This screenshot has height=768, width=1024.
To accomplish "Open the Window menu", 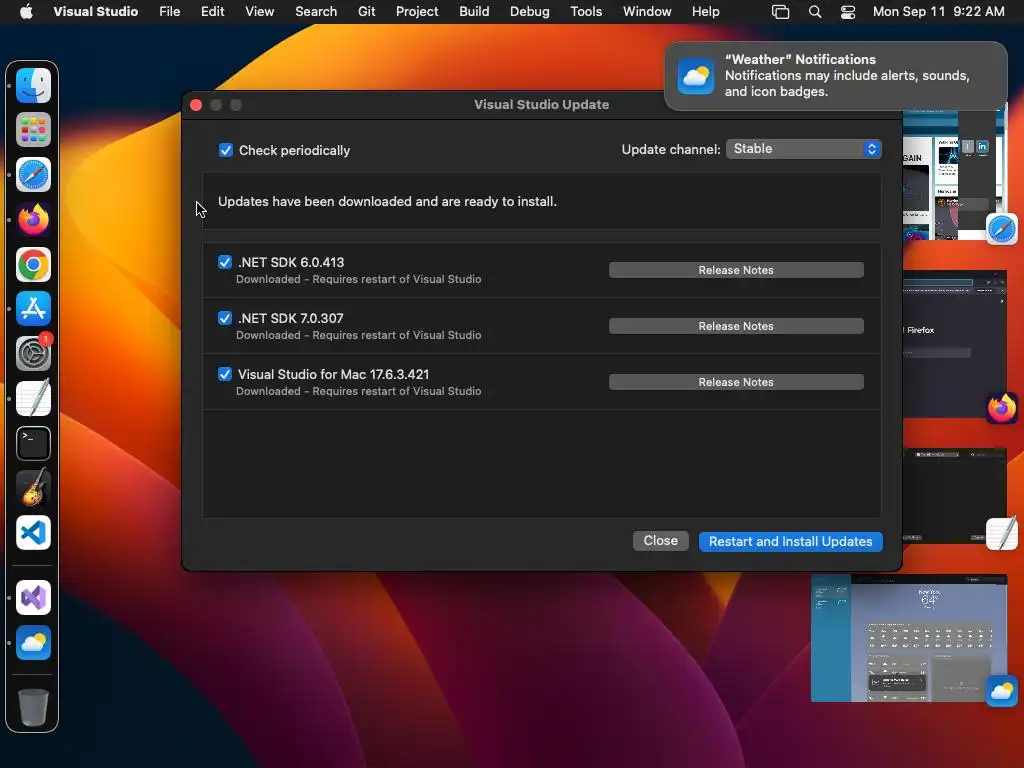I will coord(647,11).
